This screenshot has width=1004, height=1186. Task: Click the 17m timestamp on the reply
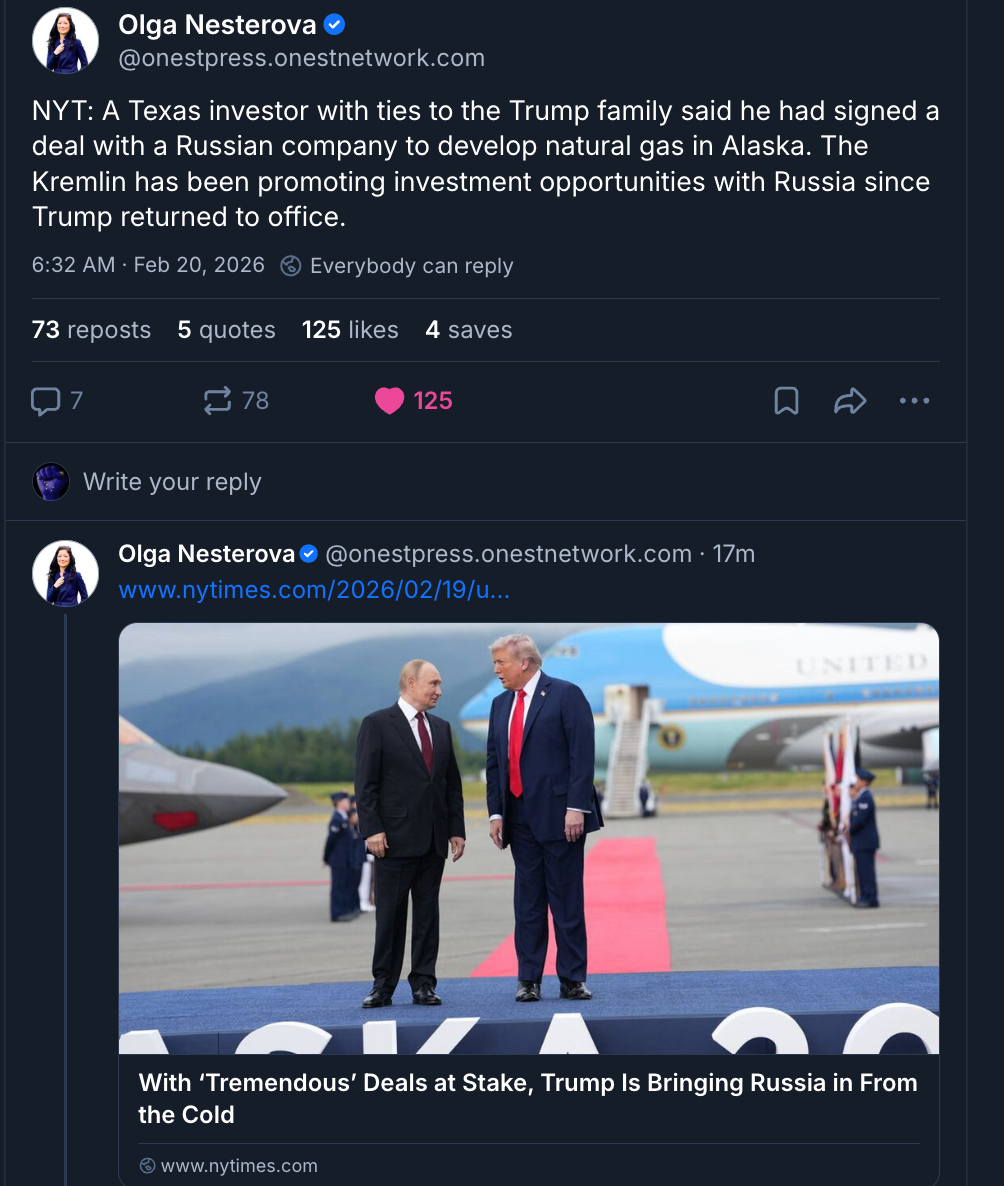coord(734,553)
